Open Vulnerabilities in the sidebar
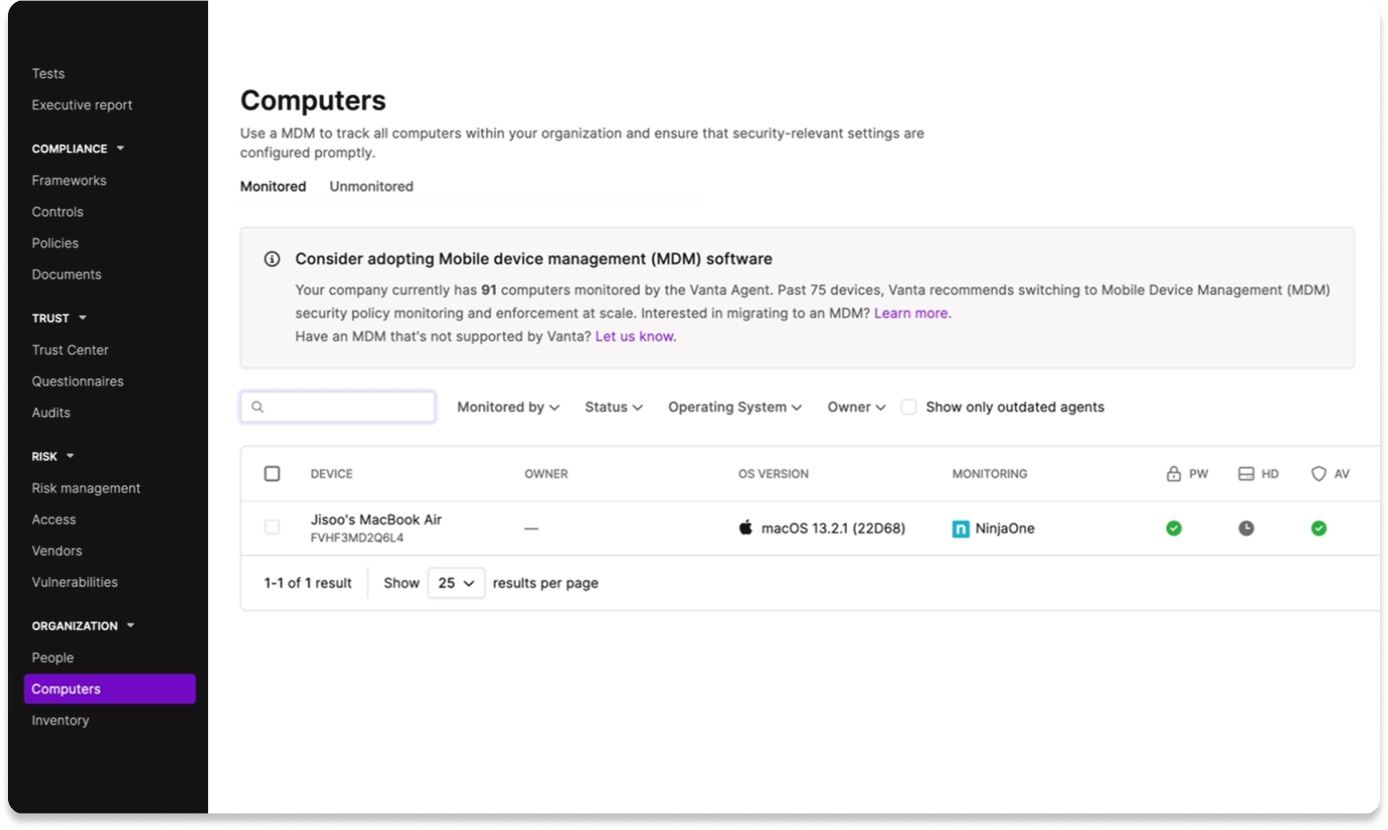Image resolution: width=1388 pixels, height=830 pixels. click(x=74, y=582)
